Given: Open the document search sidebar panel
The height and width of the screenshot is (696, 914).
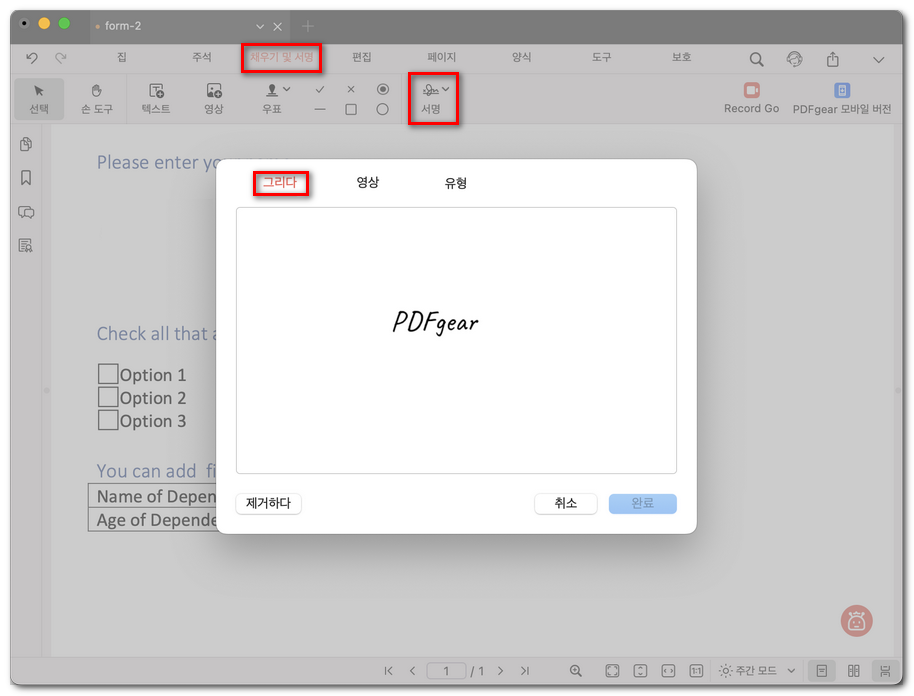Looking at the screenshot, I should [26, 245].
